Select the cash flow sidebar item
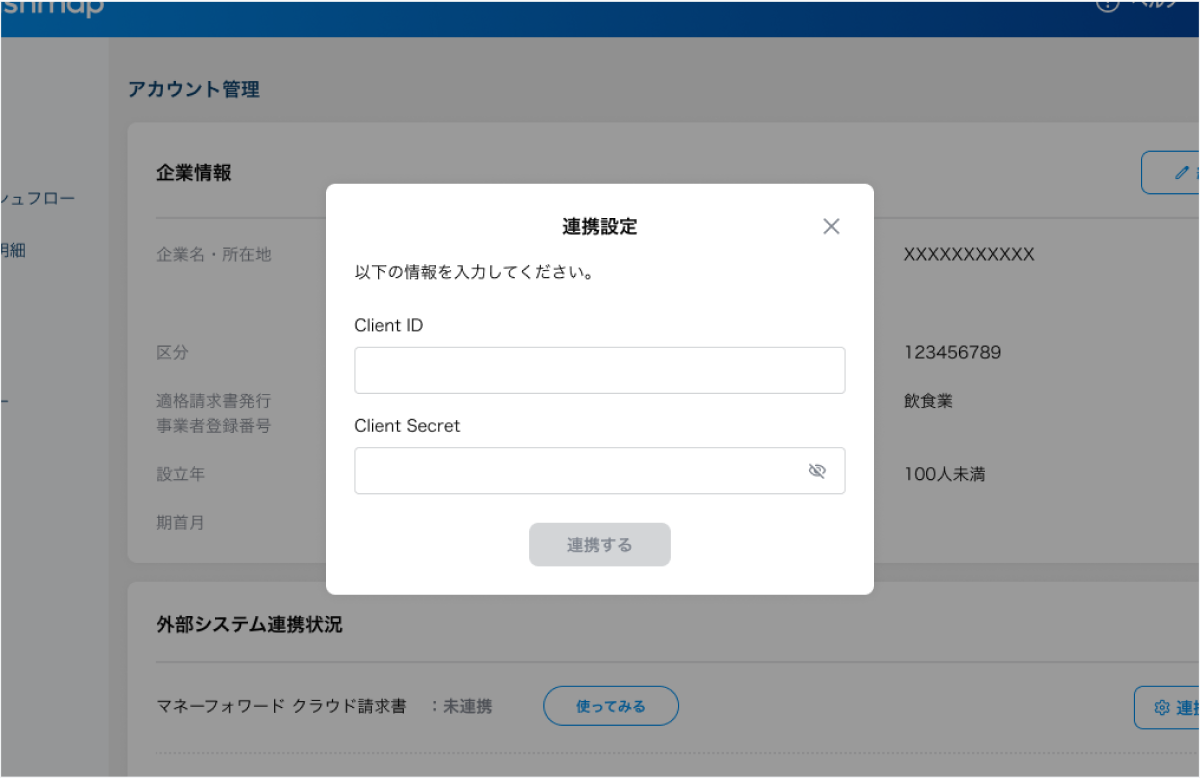 coord(38,198)
